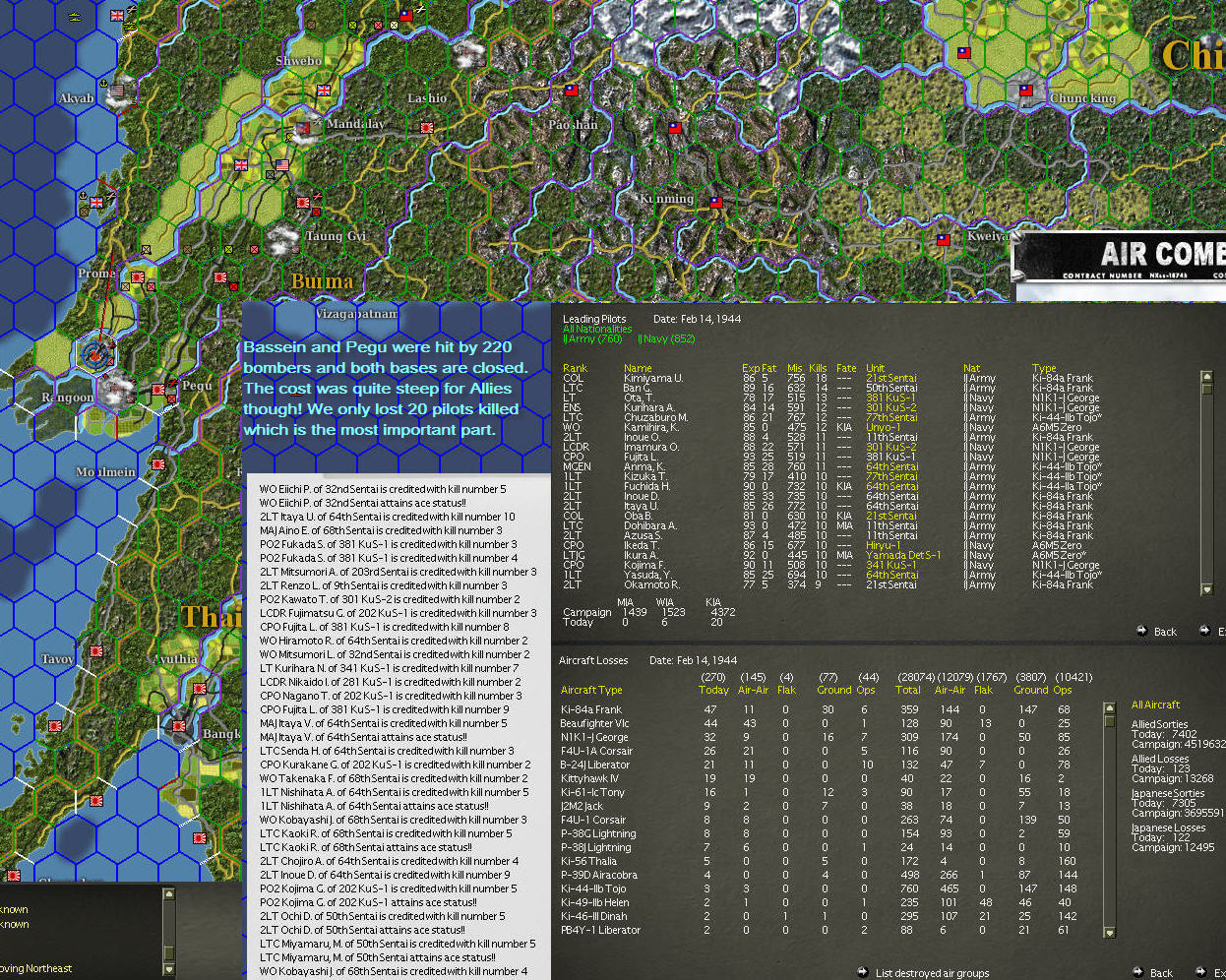Toggle the All Nationalities pilot filter
The width and height of the screenshot is (1226, 980).
click(x=597, y=329)
